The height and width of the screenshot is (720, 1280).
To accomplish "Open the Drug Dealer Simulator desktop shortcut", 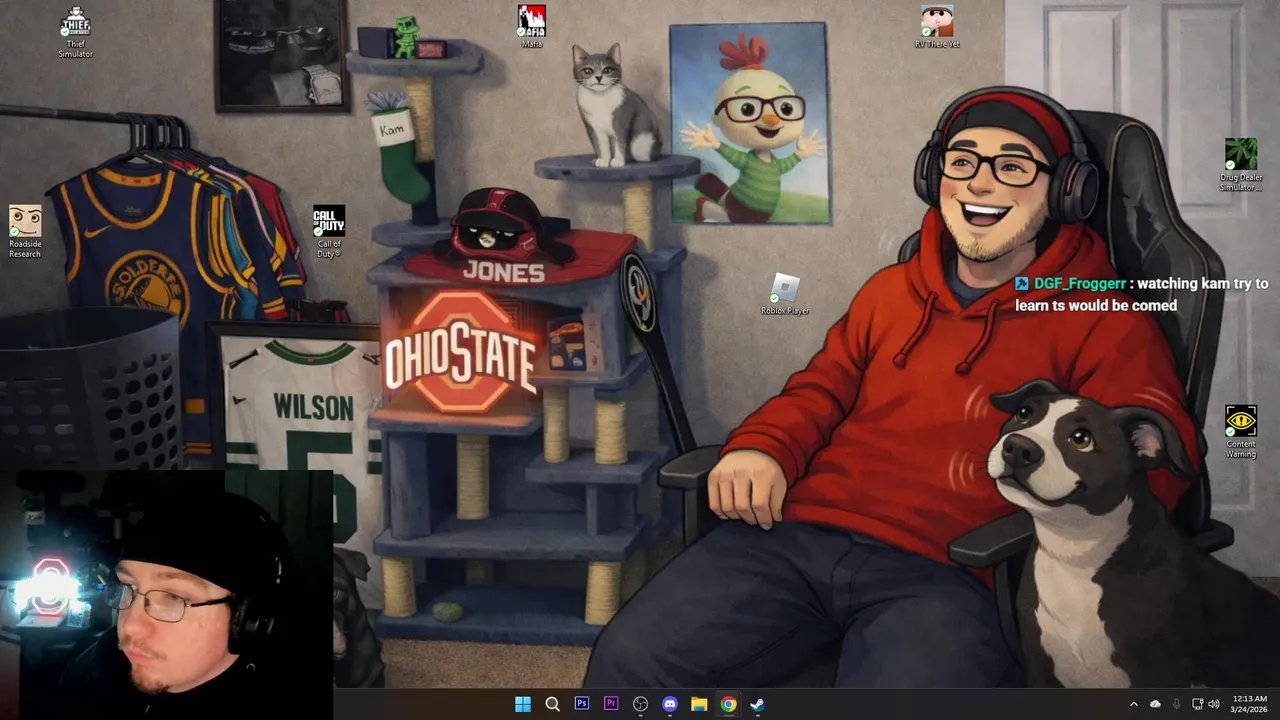I will 1241,165.
